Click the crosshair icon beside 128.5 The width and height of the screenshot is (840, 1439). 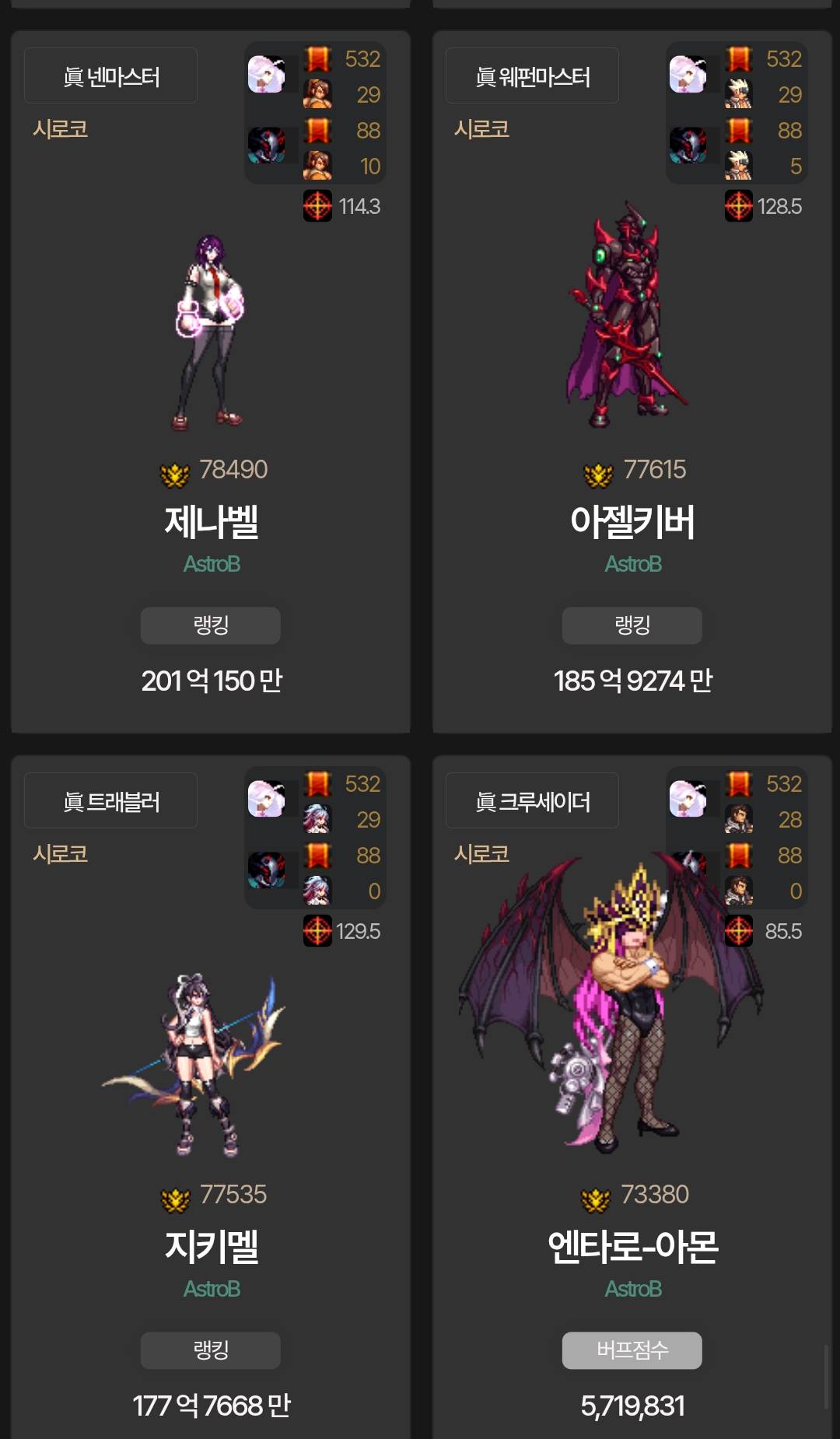coord(739,206)
